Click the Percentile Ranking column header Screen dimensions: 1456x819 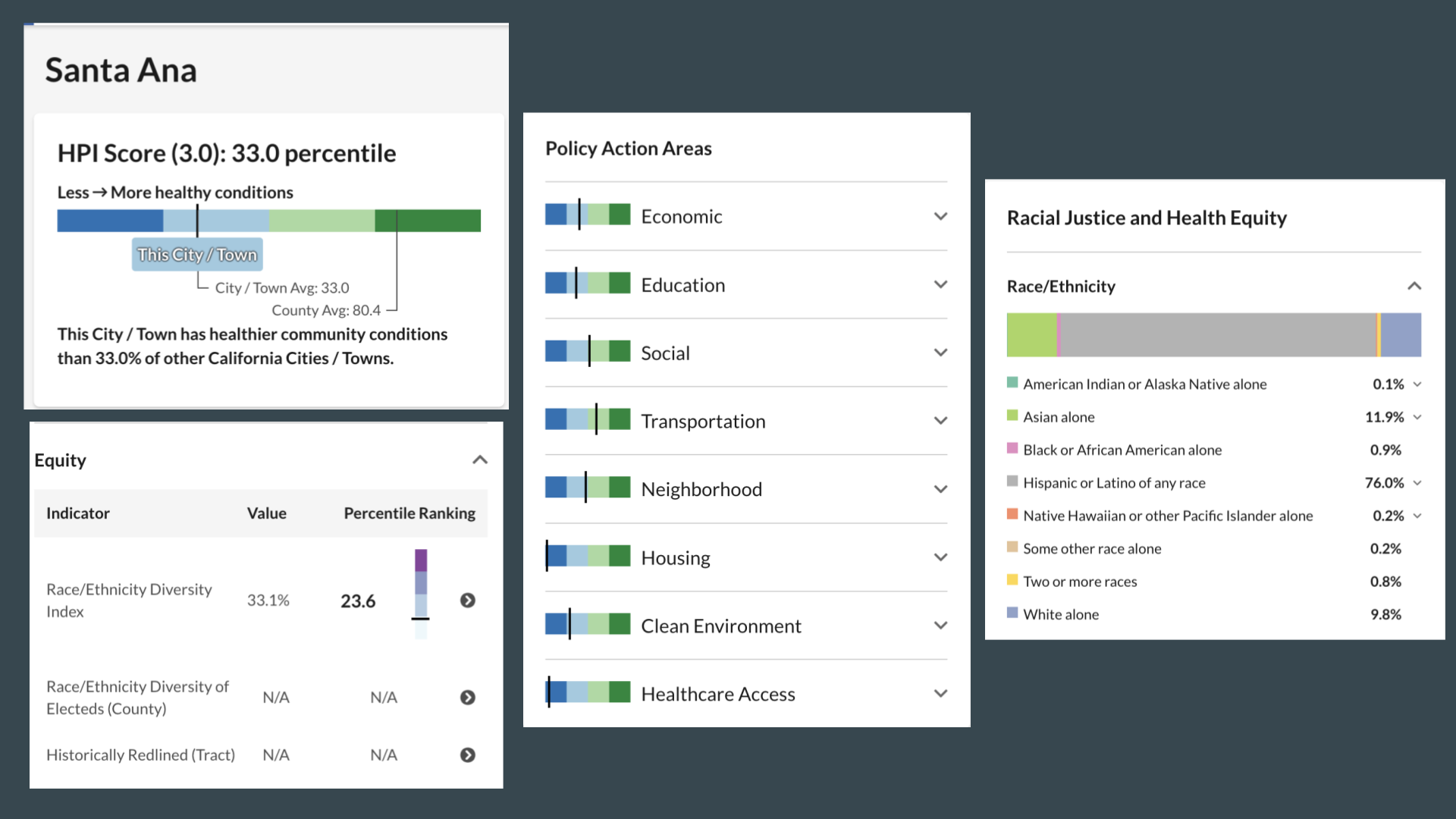click(409, 513)
